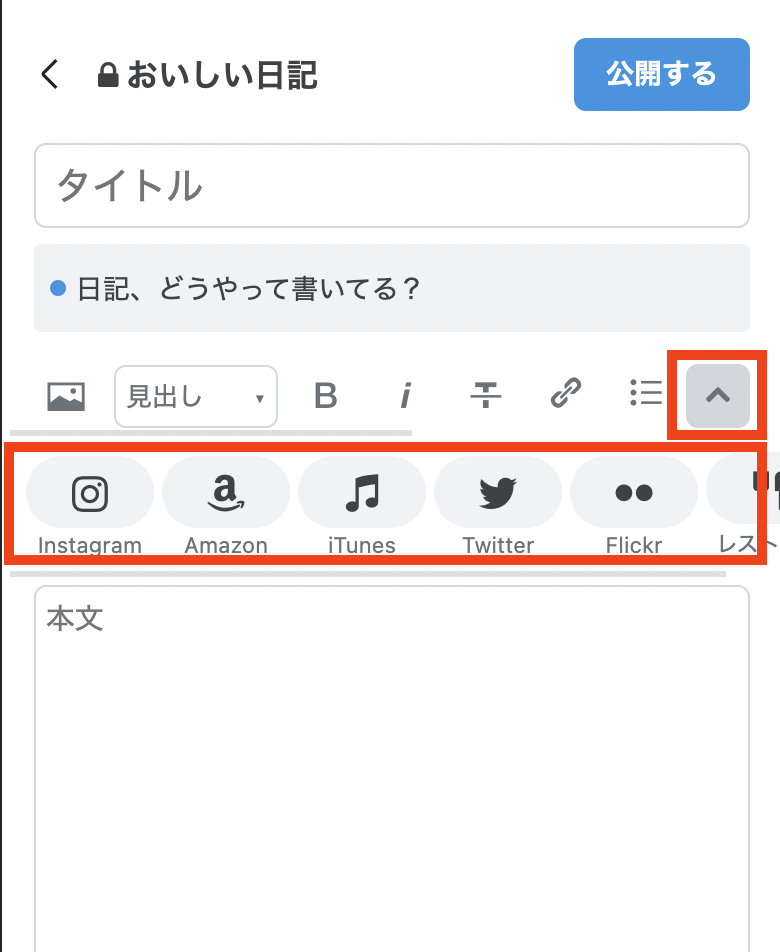The image size is (780, 952).
Task: Open the 見出し heading dropdown
Action: coord(196,396)
